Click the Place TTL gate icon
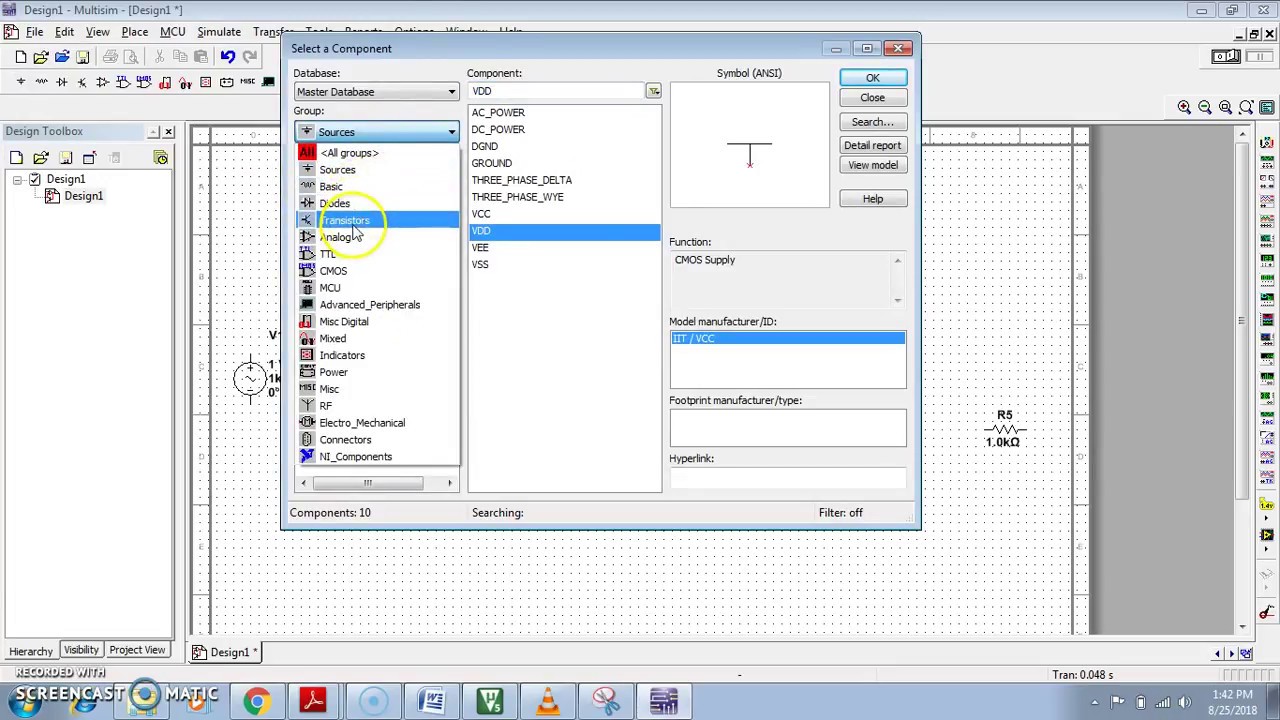This screenshot has height=720, width=1280. tap(123, 82)
